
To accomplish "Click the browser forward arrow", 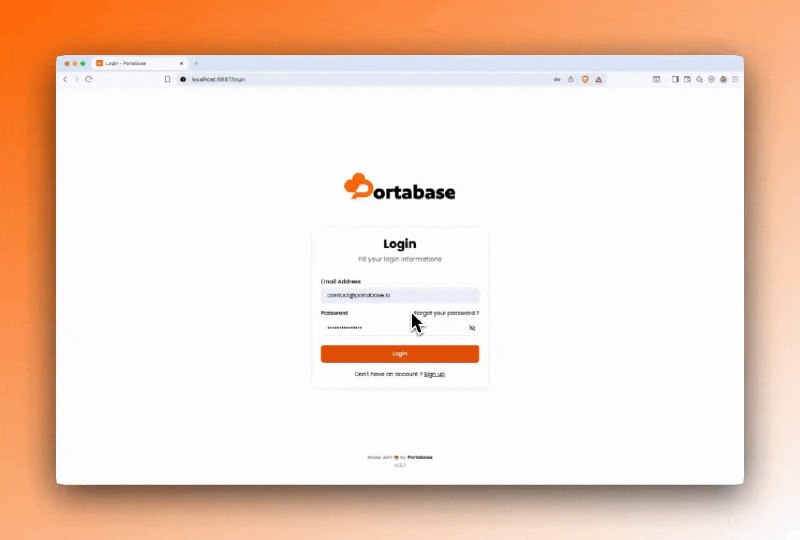I will tap(77, 79).
